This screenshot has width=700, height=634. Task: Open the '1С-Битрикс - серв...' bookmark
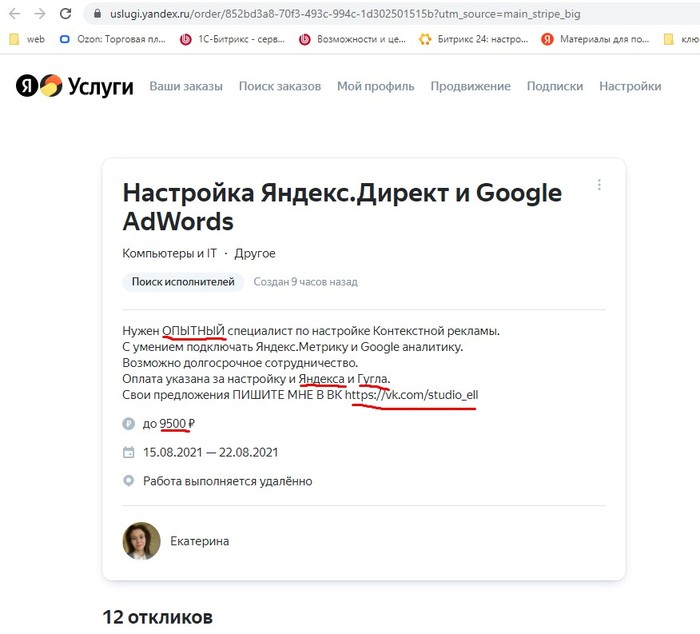click(232, 39)
